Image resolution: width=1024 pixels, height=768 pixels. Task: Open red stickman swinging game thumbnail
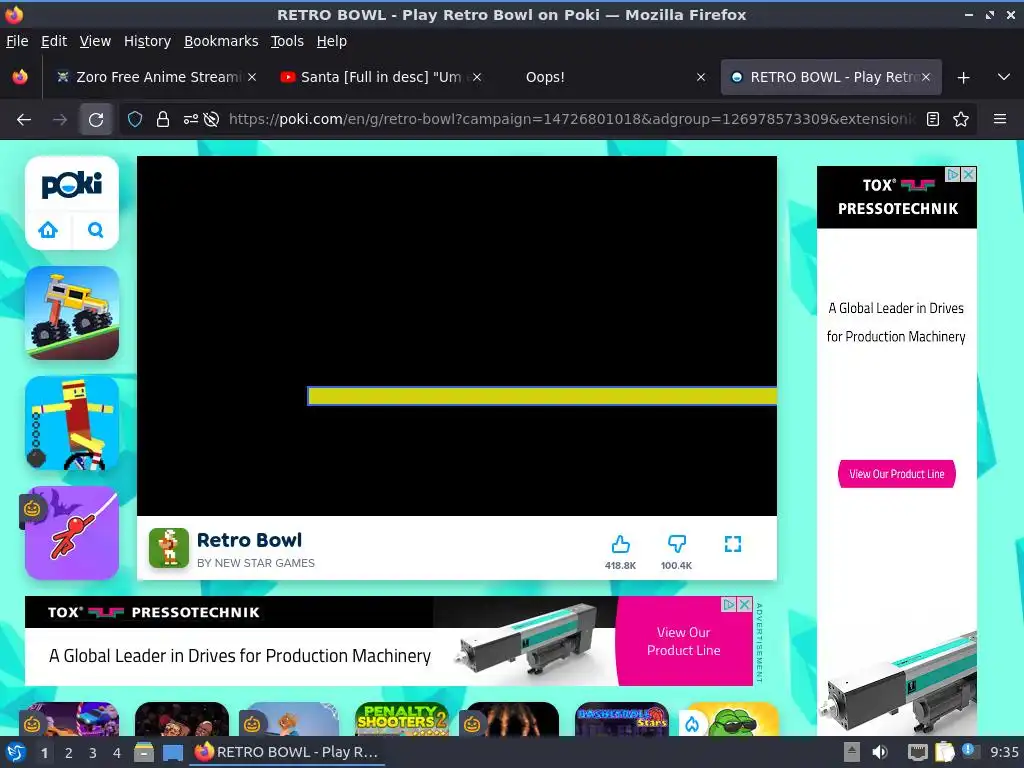pos(72,532)
